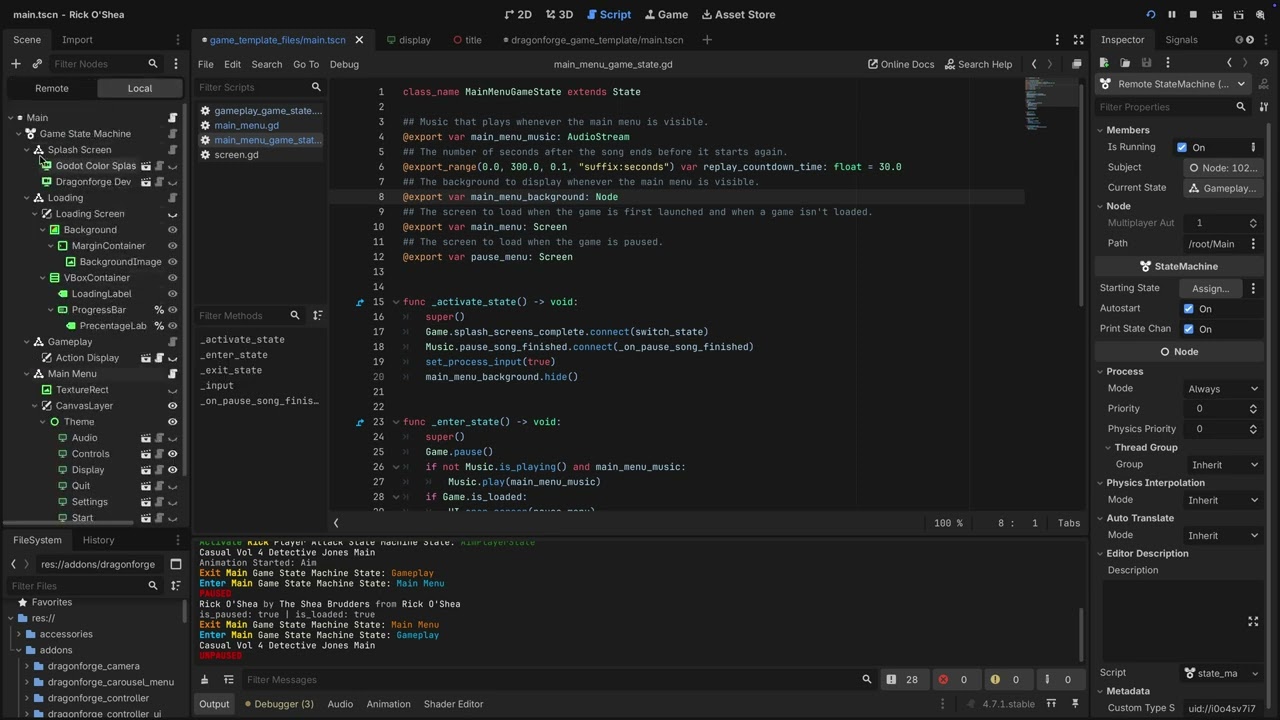Open the Debug menu in script editor

344,64
